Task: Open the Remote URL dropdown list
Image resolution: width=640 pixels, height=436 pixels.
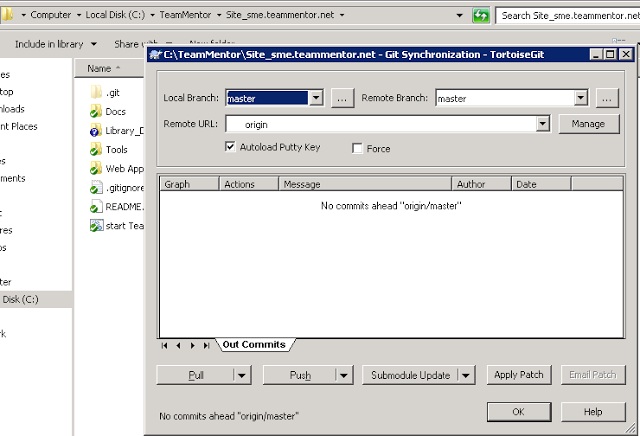Action: pos(543,124)
